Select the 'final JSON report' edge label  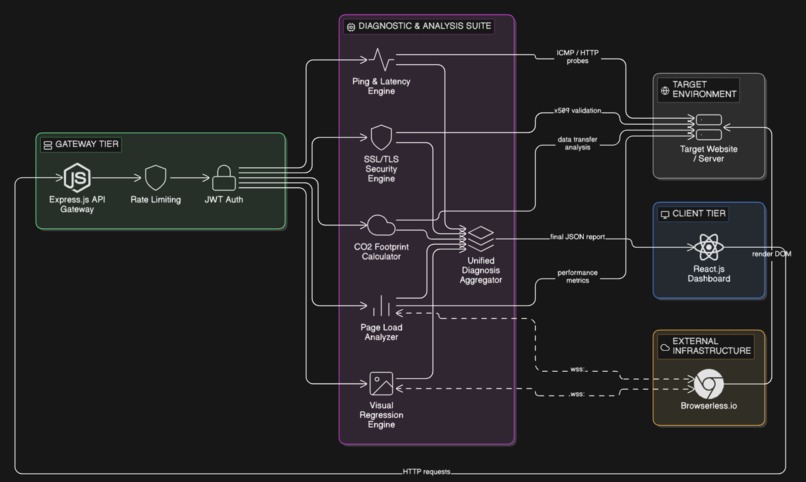click(577, 237)
